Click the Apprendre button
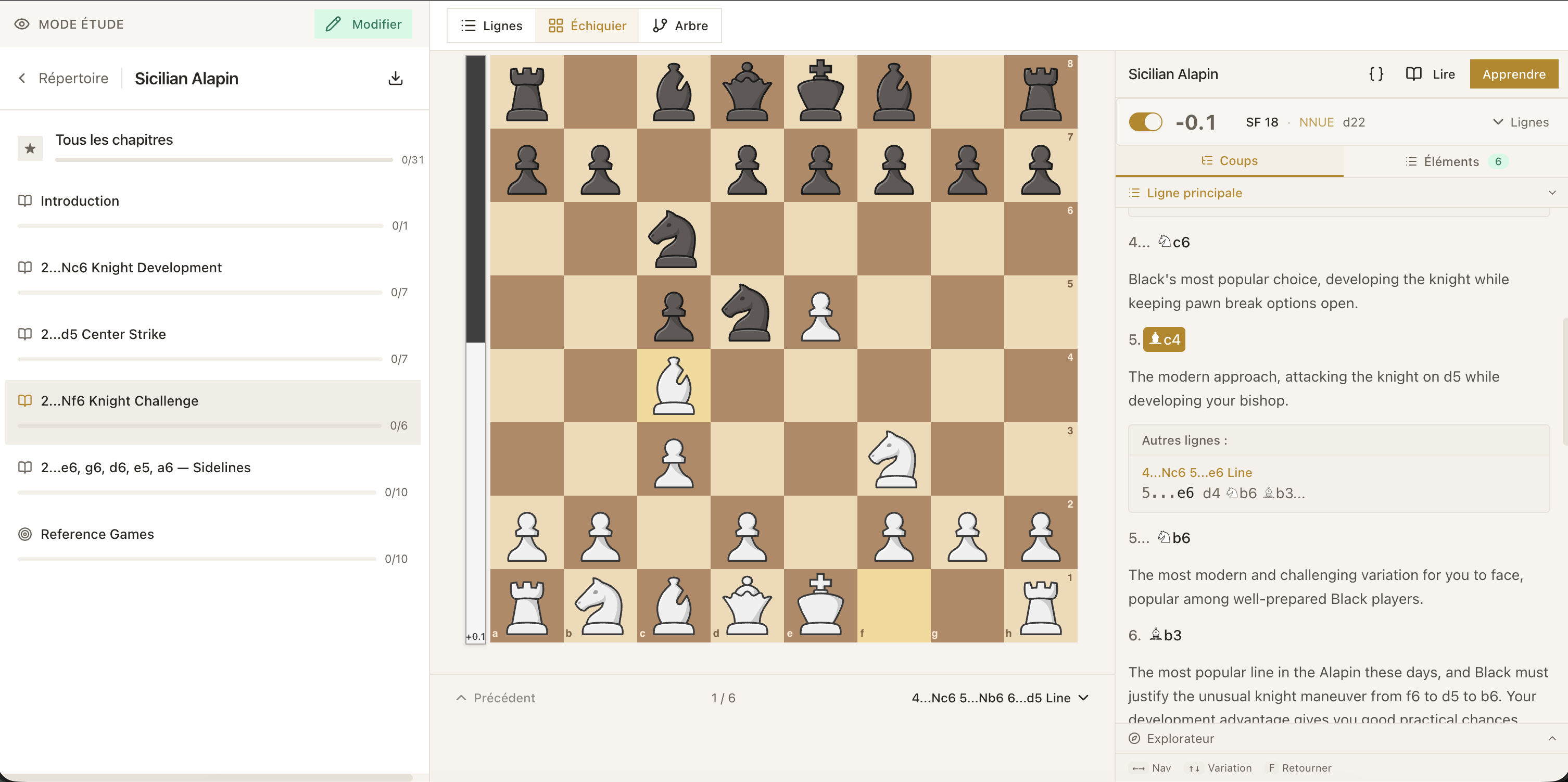This screenshot has width=1568, height=782. [x=1513, y=73]
